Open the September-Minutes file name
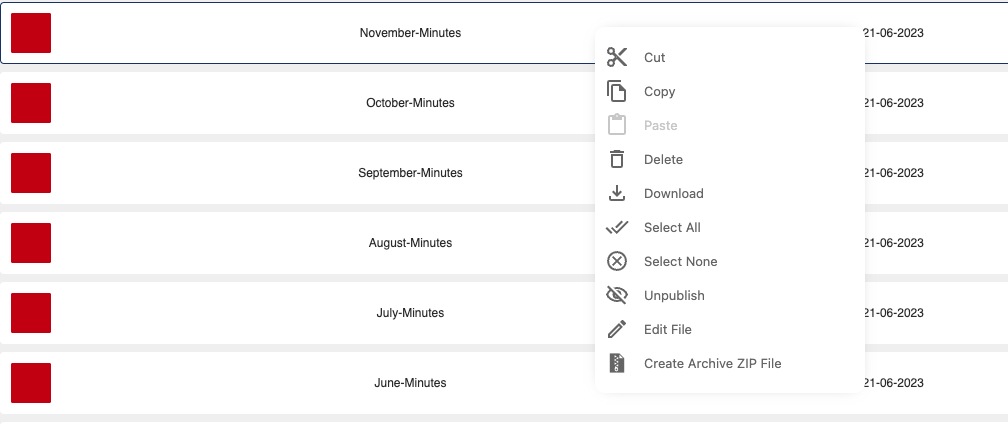 click(410, 173)
